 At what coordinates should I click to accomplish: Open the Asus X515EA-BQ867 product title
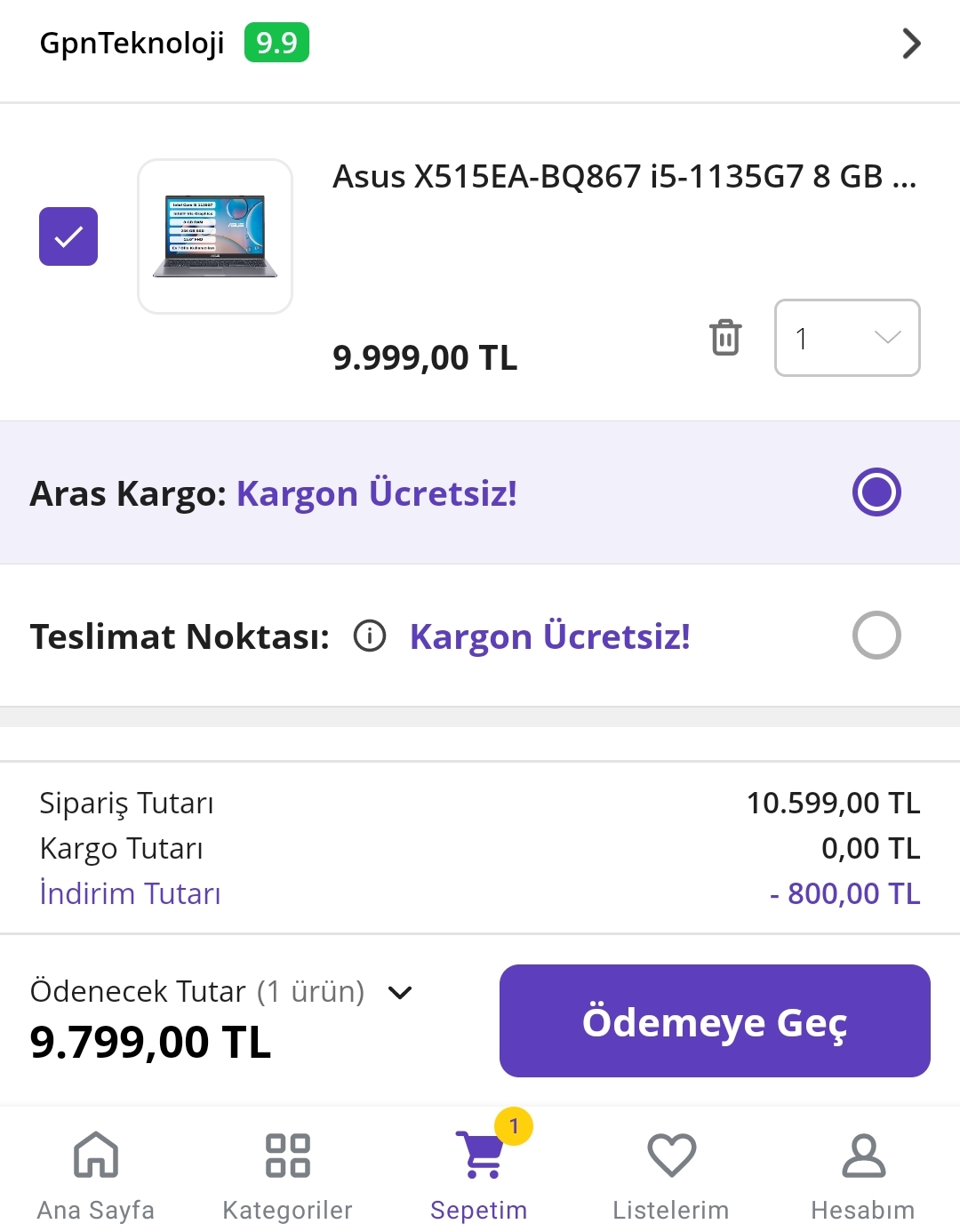(x=624, y=177)
